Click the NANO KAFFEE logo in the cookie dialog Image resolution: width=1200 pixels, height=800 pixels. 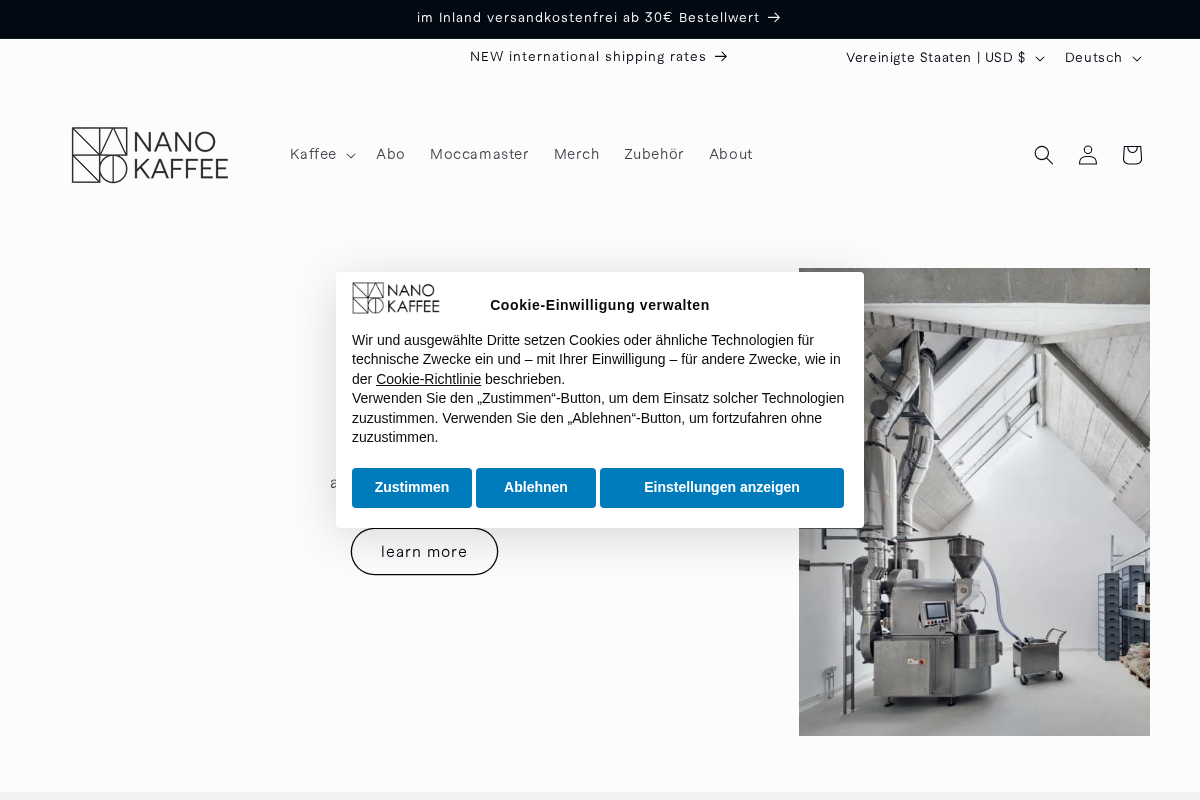[x=396, y=298]
